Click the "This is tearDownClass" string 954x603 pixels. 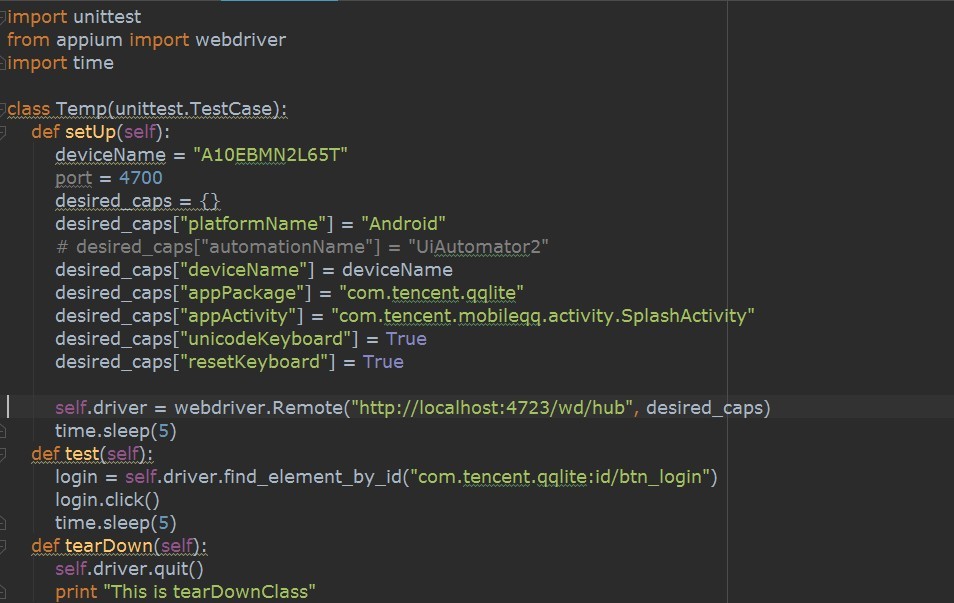[x=209, y=592]
